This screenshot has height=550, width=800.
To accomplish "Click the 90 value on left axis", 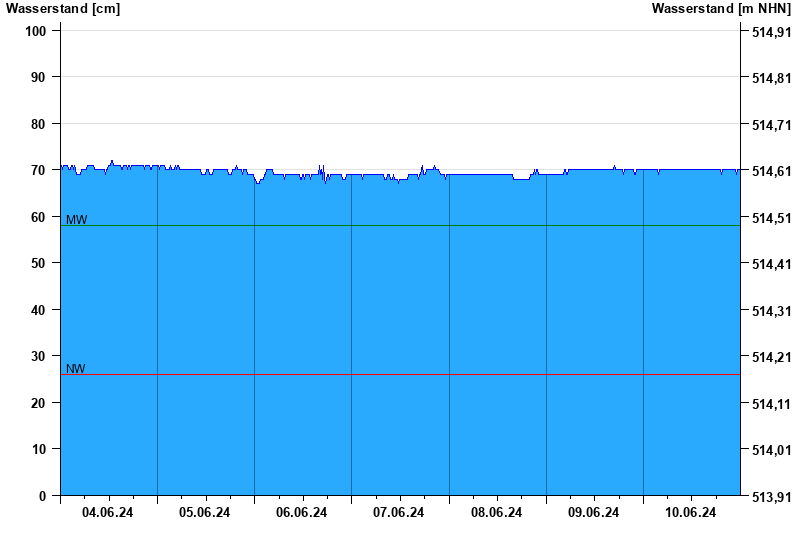I will [38, 78].
